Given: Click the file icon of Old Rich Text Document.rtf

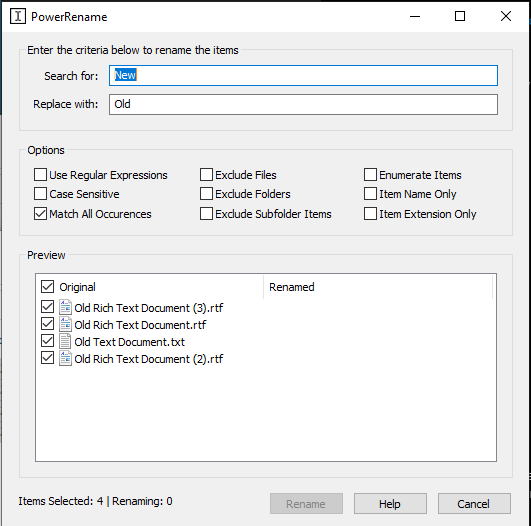Looking at the screenshot, I should pos(65,324).
